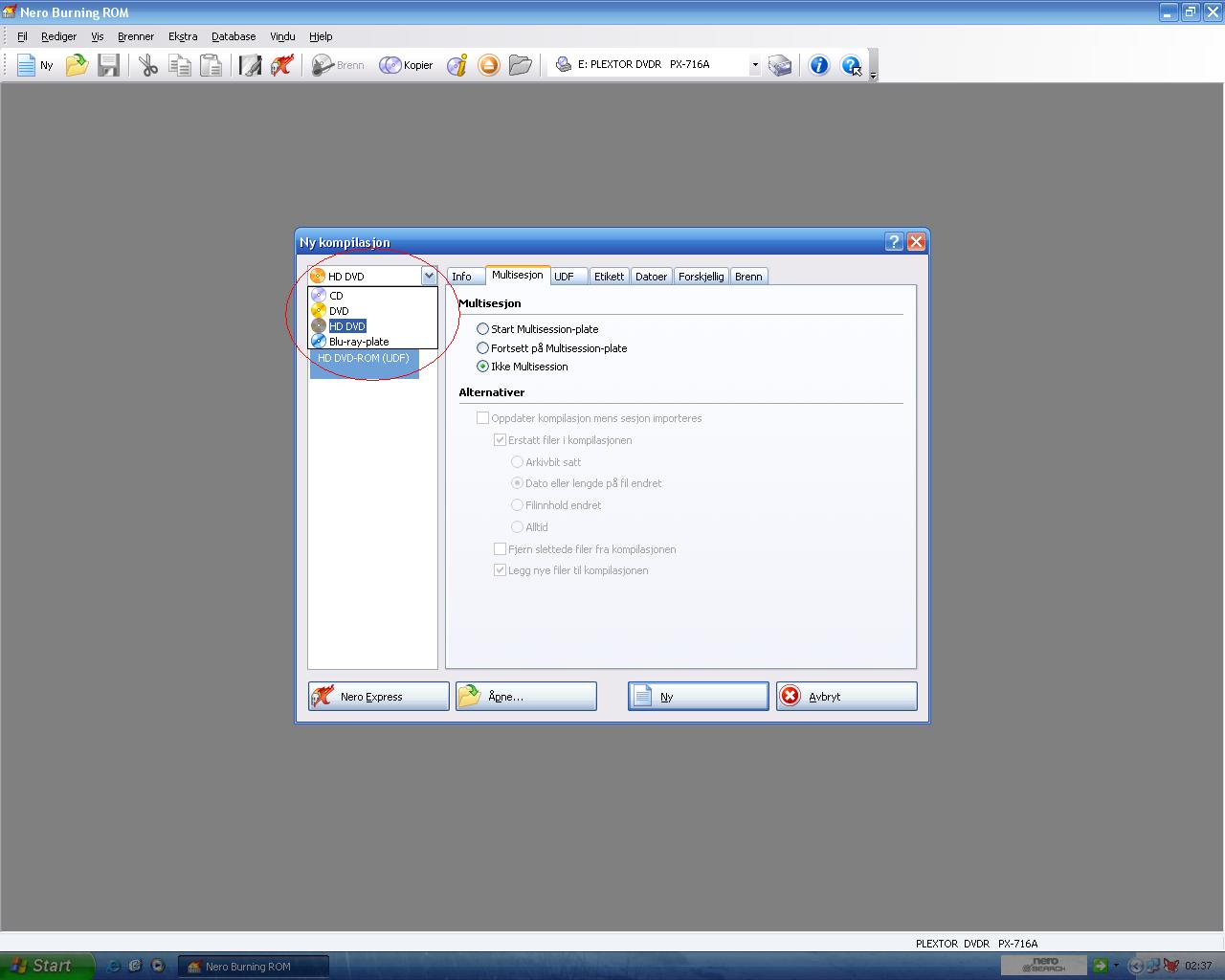Save the compilation using the floppy disk icon

[x=108, y=65]
